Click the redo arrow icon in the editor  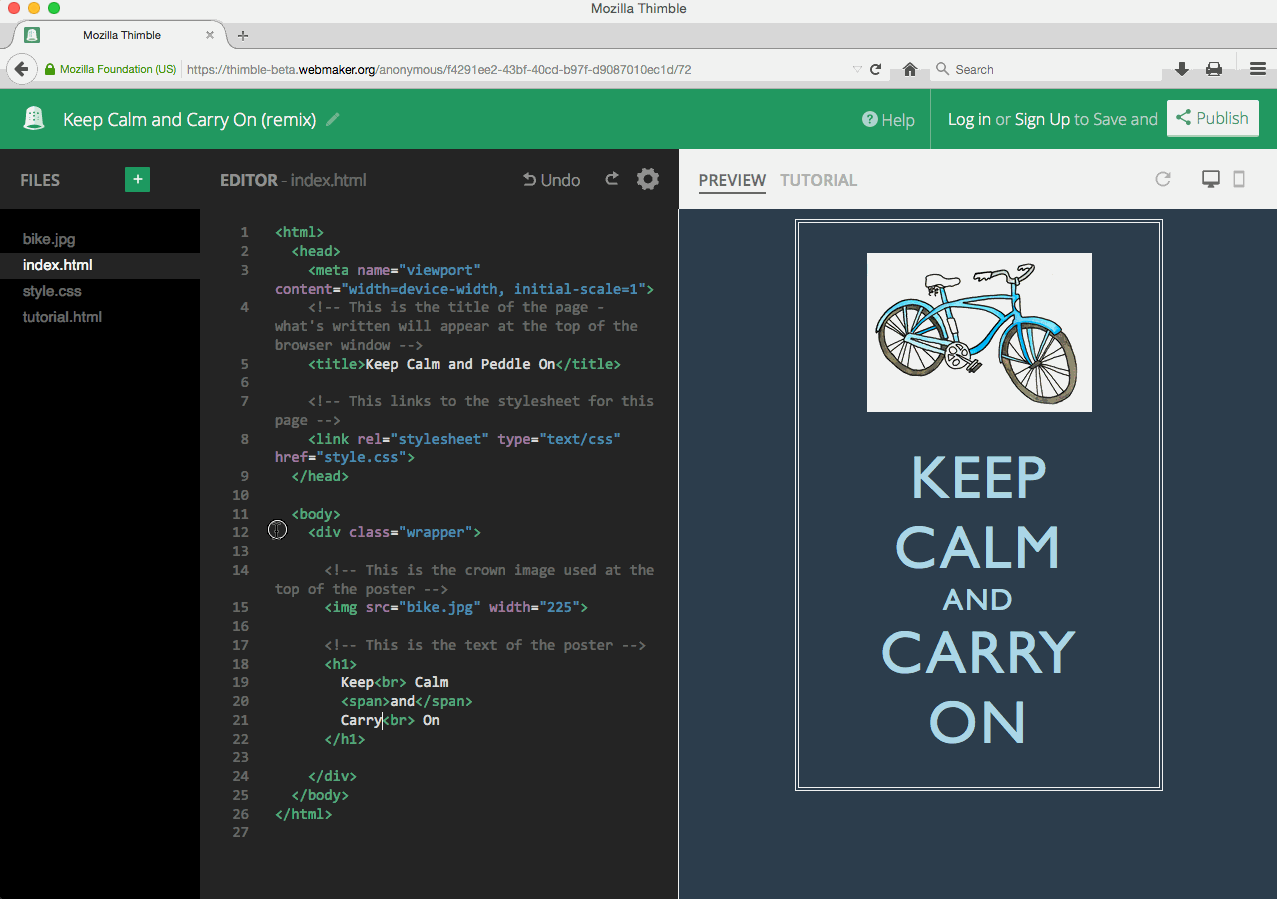pyautogui.click(x=612, y=179)
